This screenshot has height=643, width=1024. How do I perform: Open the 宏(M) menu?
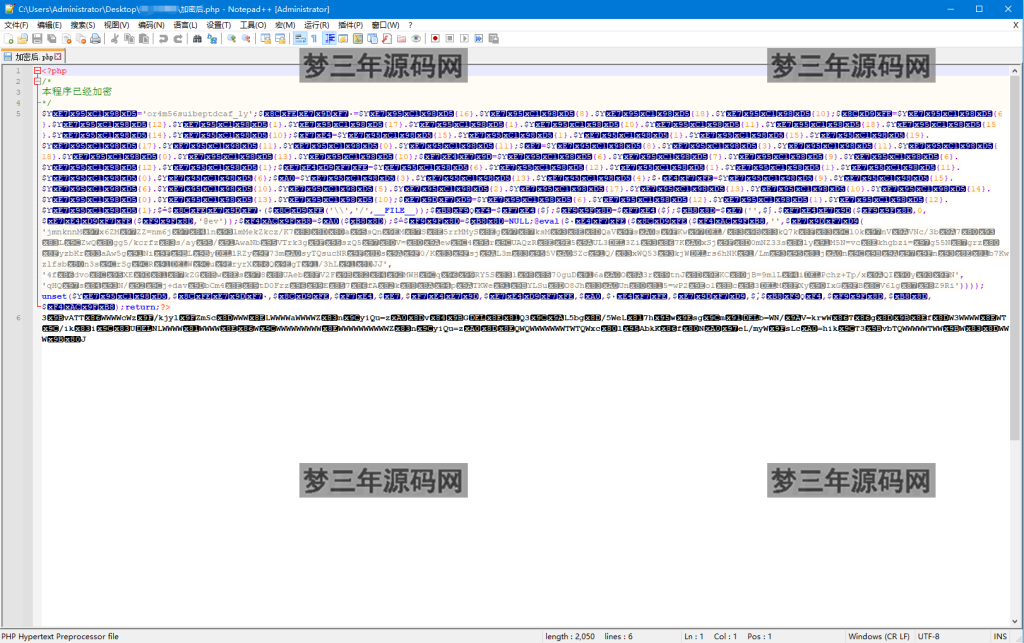(x=285, y=25)
